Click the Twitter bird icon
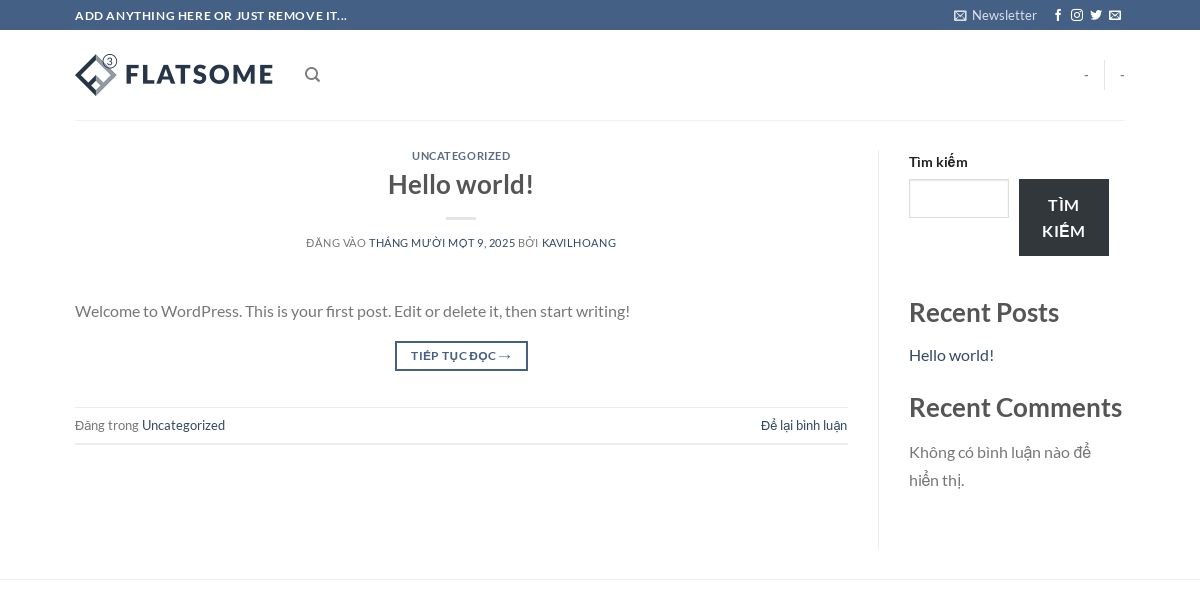Screen dimensions: 1200x600 click(x=1096, y=15)
